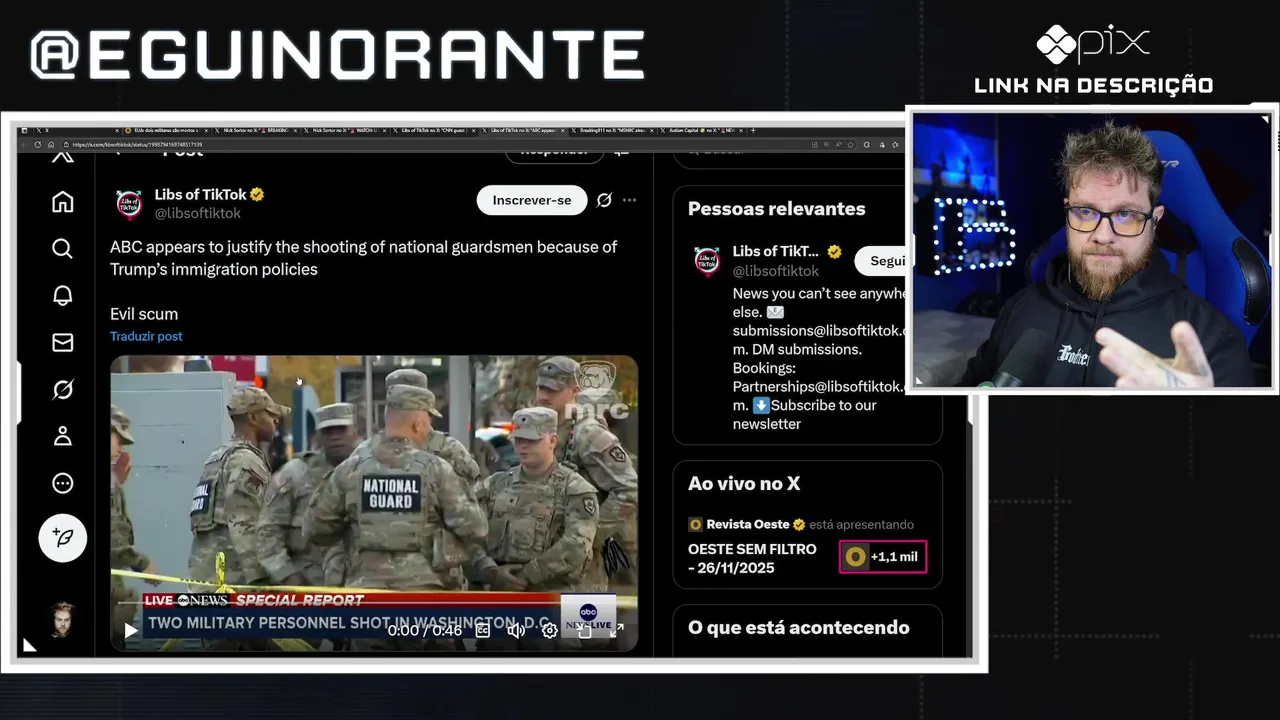Open the Profile person icon
The image size is (1280, 720).
pyautogui.click(x=62, y=436)
